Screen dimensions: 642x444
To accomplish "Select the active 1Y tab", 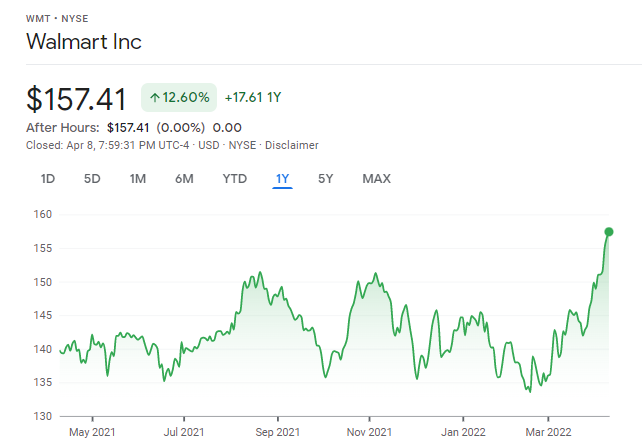I will [283, 179].
